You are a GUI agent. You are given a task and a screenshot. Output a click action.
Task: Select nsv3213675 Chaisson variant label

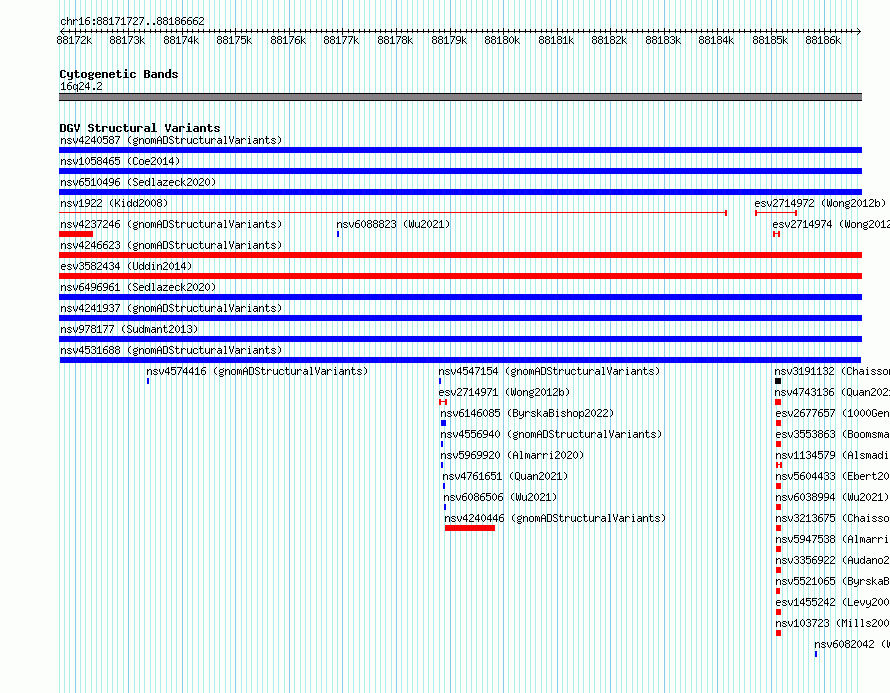click(833, 518)
